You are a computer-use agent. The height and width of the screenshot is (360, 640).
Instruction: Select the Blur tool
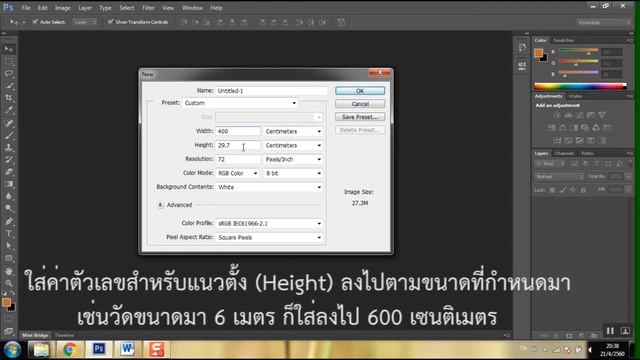coord(9,196)
